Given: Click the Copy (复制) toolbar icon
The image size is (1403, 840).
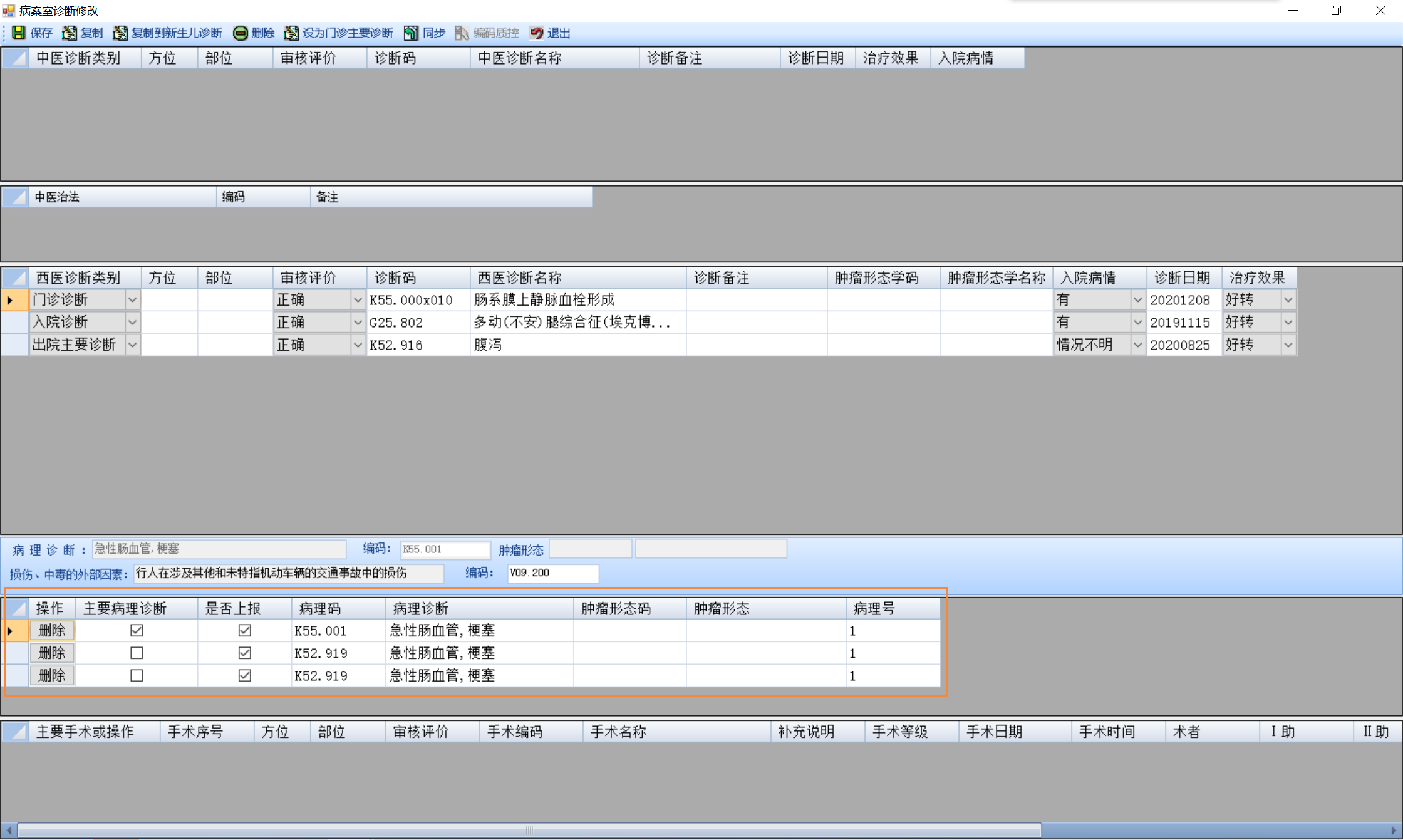Looking at the screenshot, I should (70, 33).
